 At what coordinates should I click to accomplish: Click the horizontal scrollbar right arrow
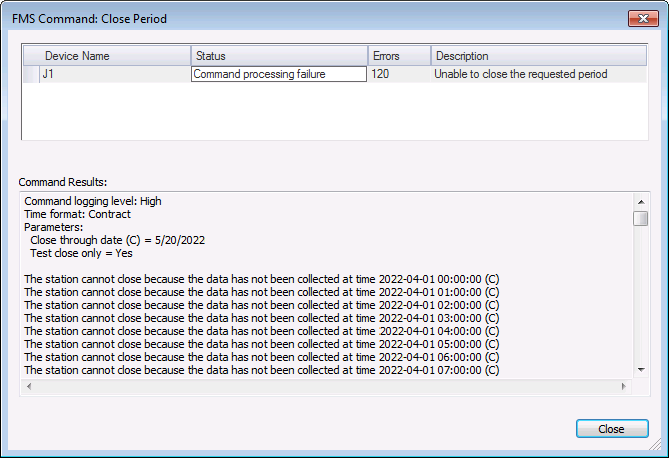(x=624, y=386)
